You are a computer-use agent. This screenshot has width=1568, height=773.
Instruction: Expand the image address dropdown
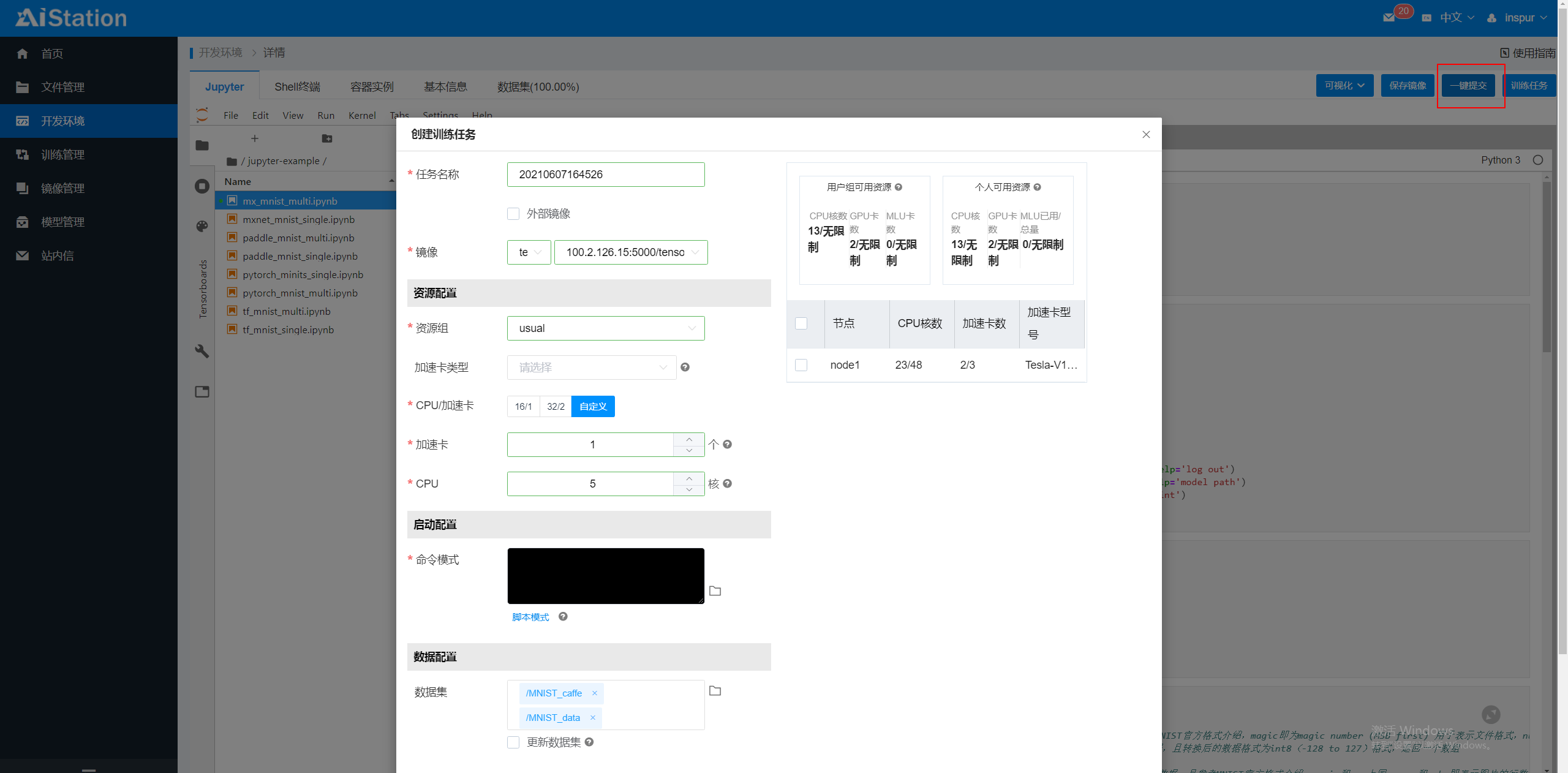pos(631,252)
